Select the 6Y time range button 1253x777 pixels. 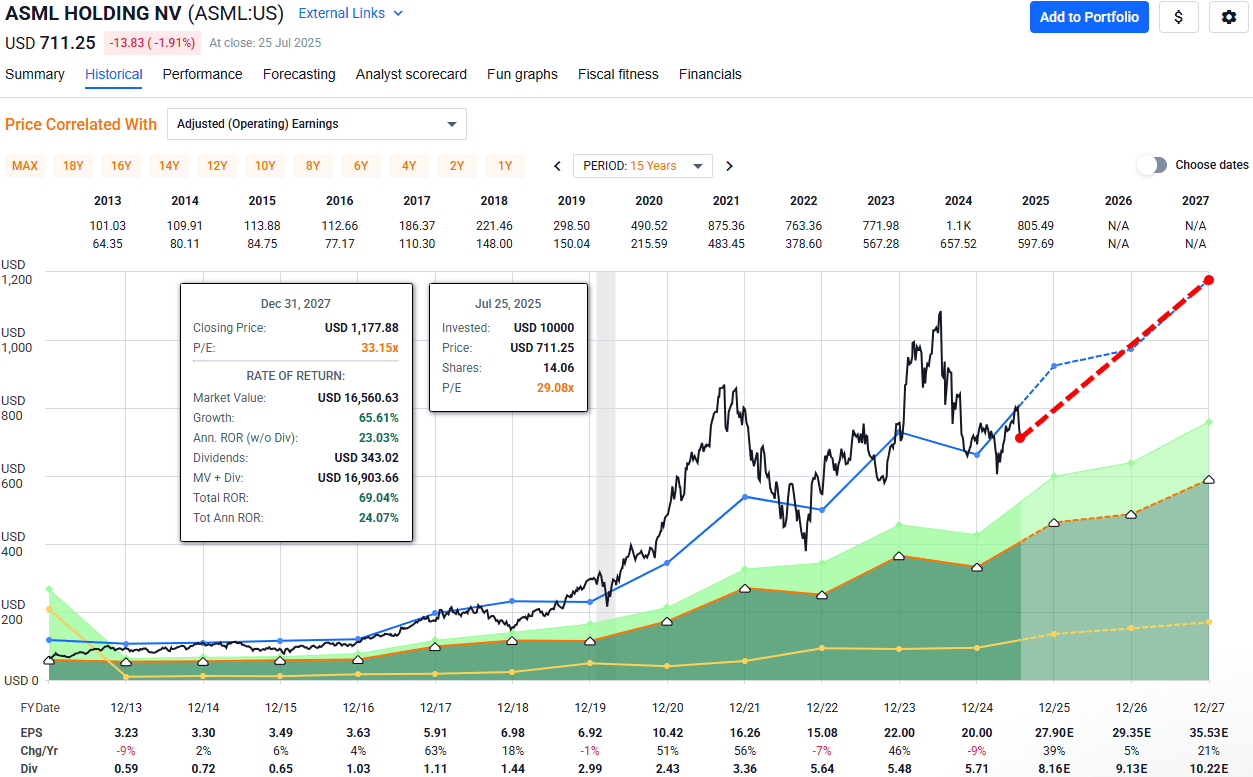361,166
